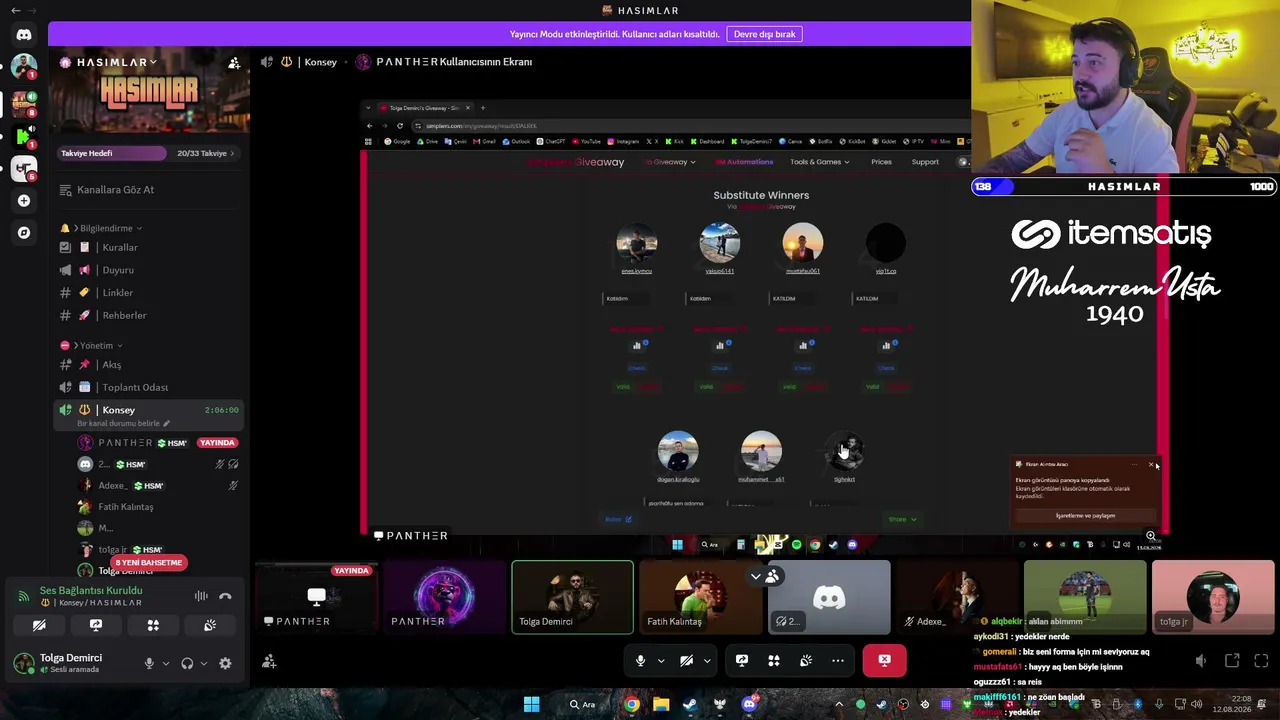Open the Discover servers compass icon
1280x720 pixels.
(24, 232)
